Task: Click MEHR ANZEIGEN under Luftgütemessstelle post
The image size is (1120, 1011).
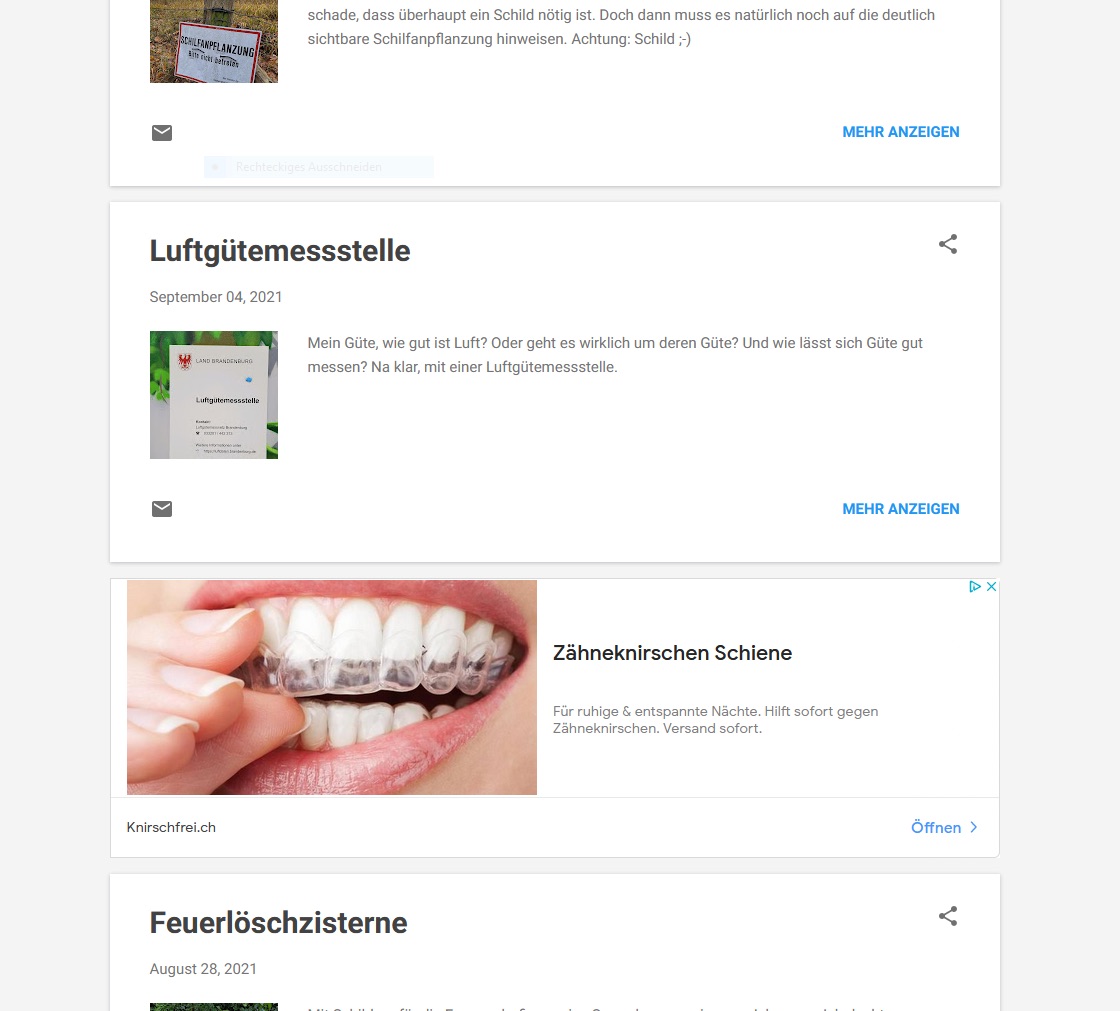Action: coord(901,509)
